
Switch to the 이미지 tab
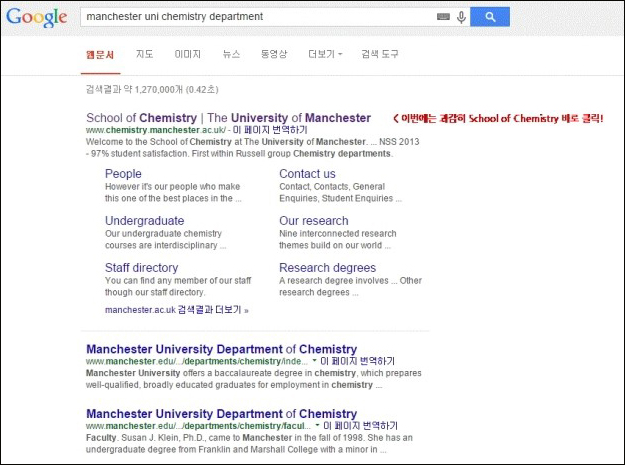tap(188, 54)
